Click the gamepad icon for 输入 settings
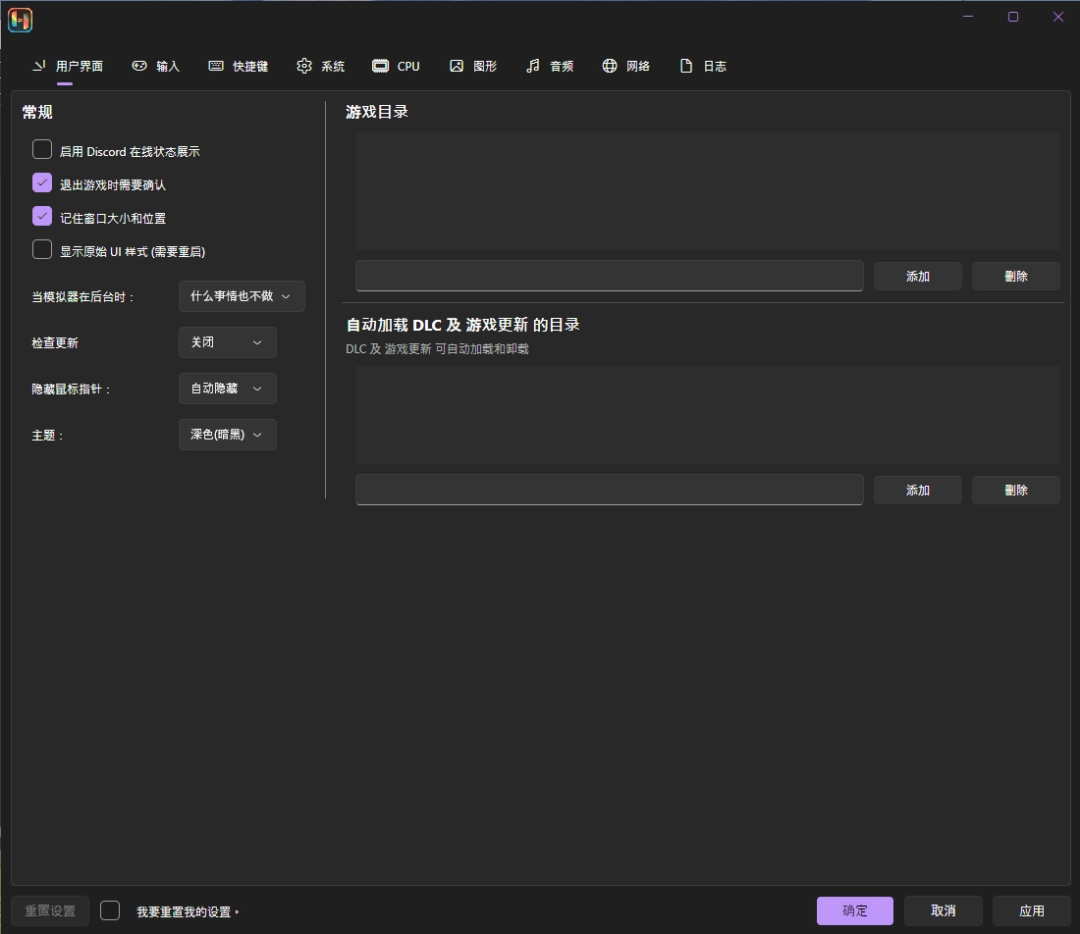The image size is (1080, 934). (139, 66)
